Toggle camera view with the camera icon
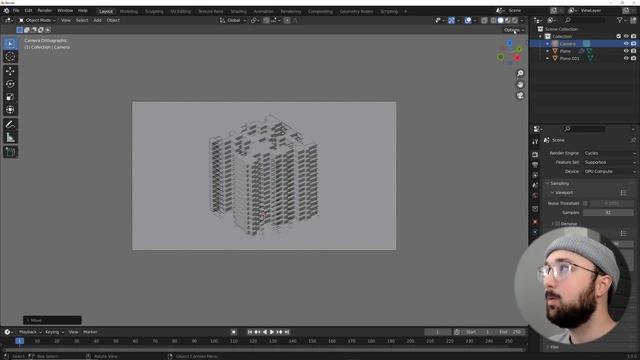 tap(520, 96)
